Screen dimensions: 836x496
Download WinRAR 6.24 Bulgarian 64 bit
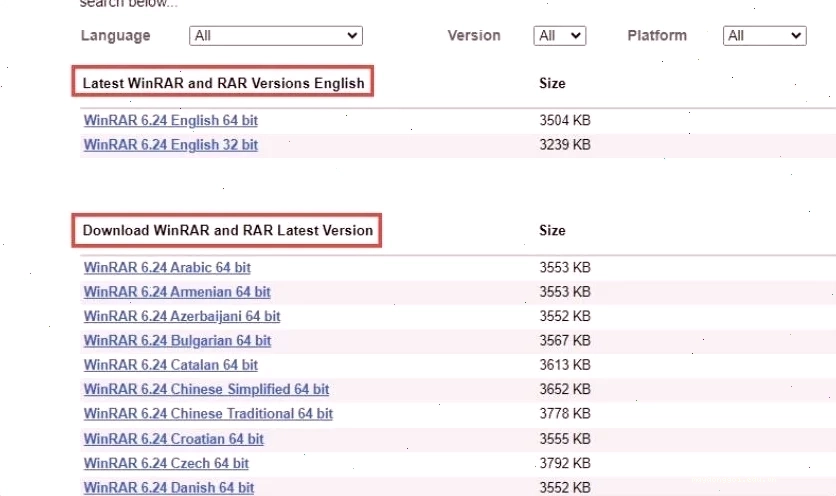tap(178, 341)
